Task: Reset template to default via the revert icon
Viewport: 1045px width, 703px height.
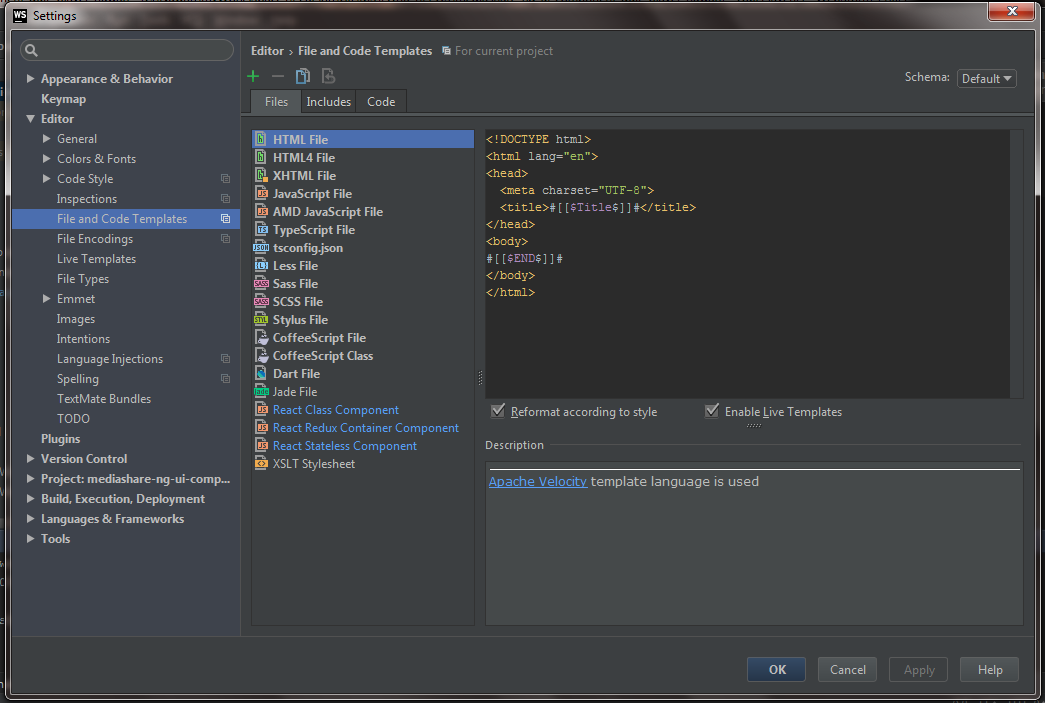Action: click(x=328, y=76)
